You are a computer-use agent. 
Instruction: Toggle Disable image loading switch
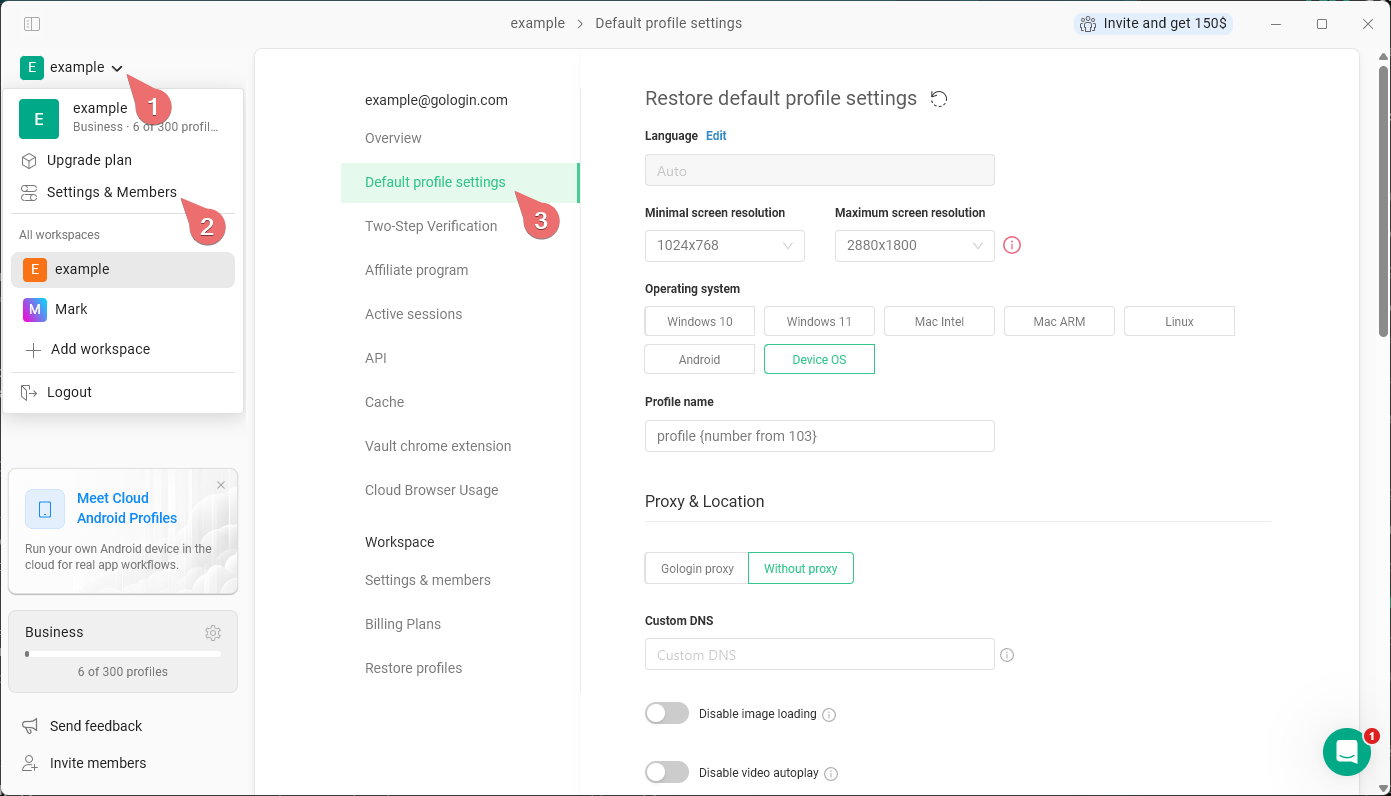667,713
